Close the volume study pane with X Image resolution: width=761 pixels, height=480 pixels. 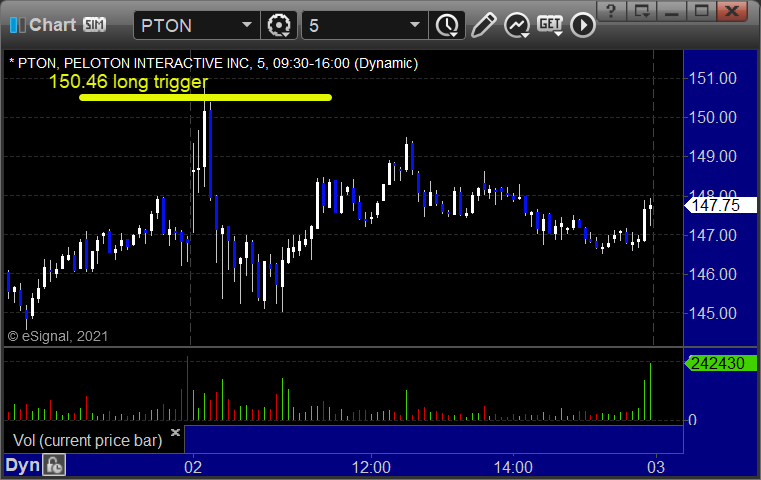click(175, 432)
